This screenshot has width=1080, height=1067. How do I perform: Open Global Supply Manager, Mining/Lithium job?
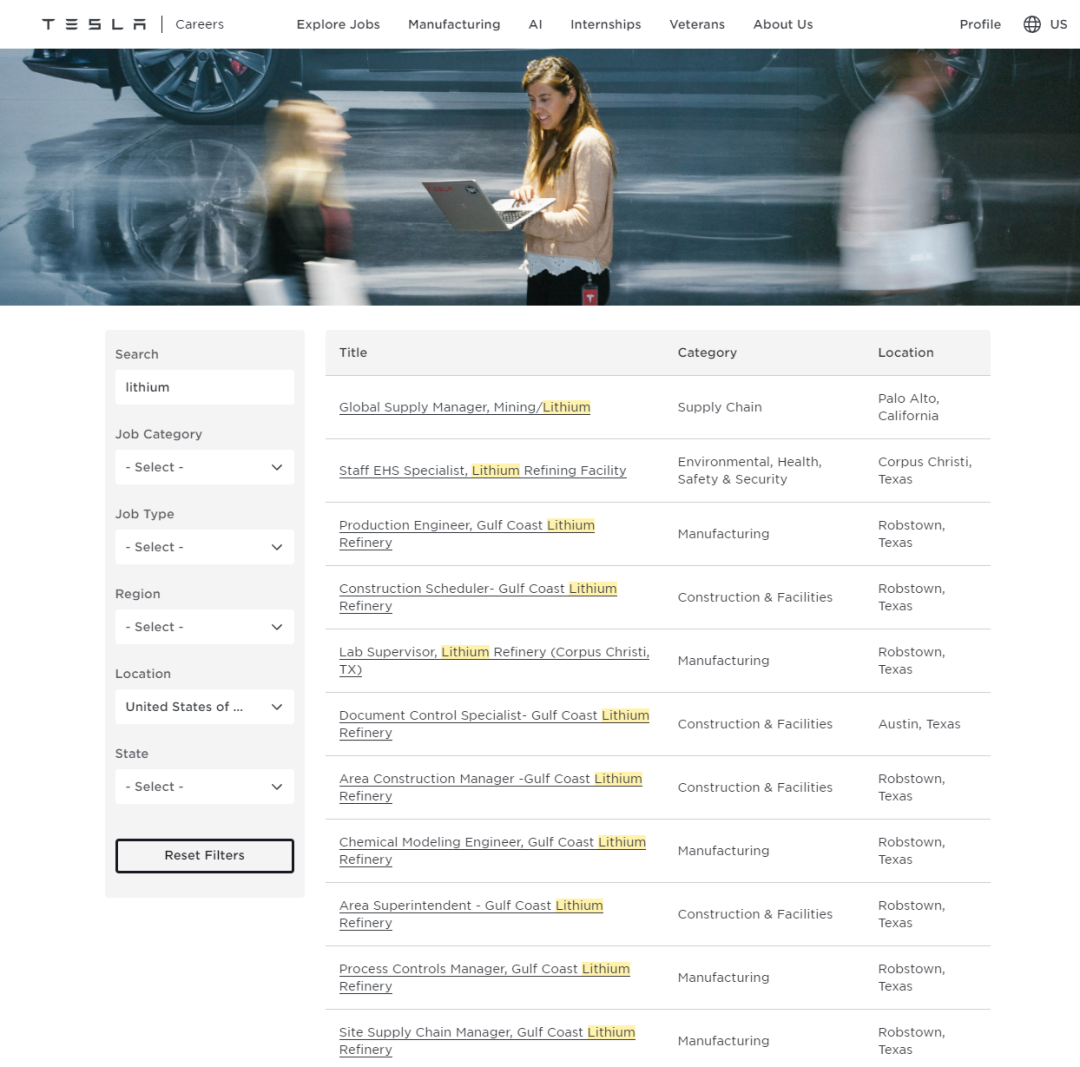pos(464,407)
